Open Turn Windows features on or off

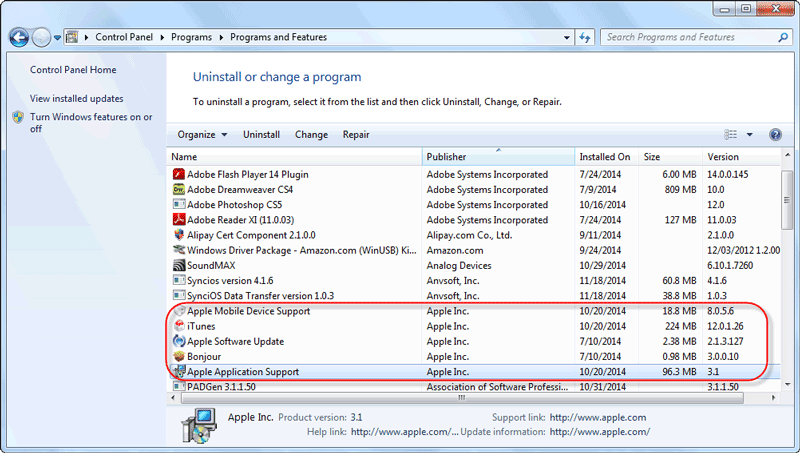91,123
